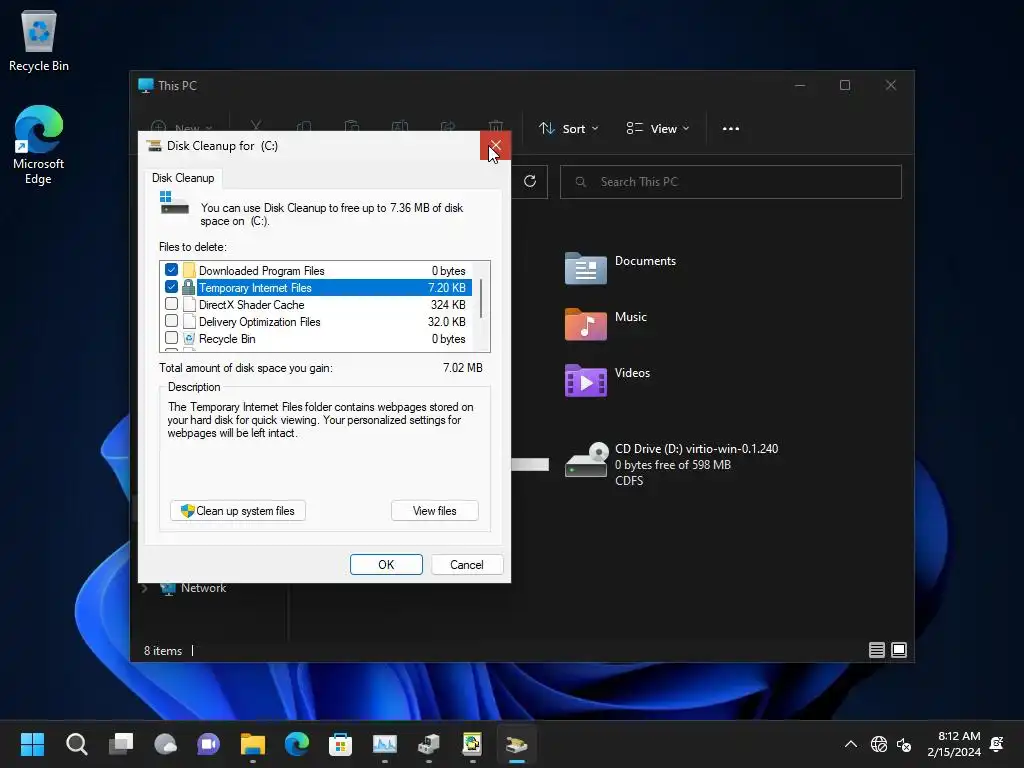Select the Delivery Optimization Files row text
This screenshot has width=1024, height=768.
pos(259,322)
